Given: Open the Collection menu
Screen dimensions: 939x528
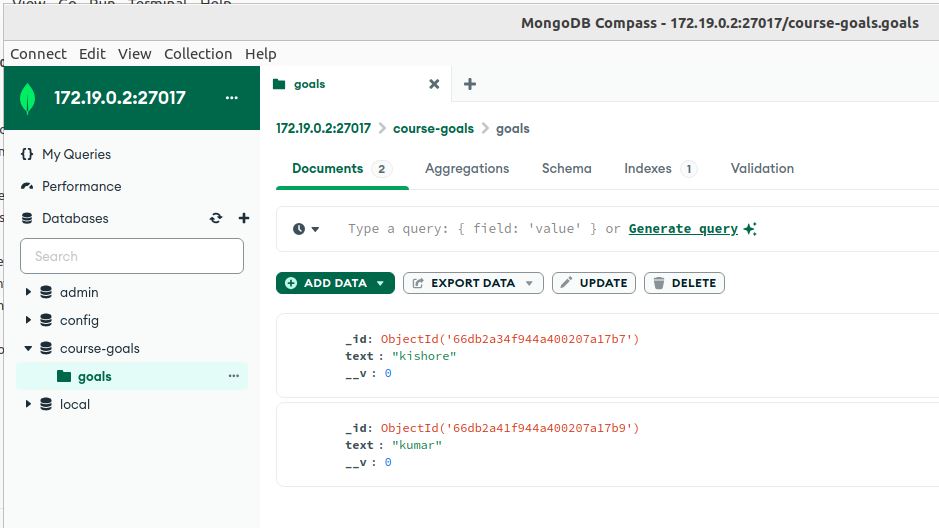Looking at the screenshot, I should point(198,54).
